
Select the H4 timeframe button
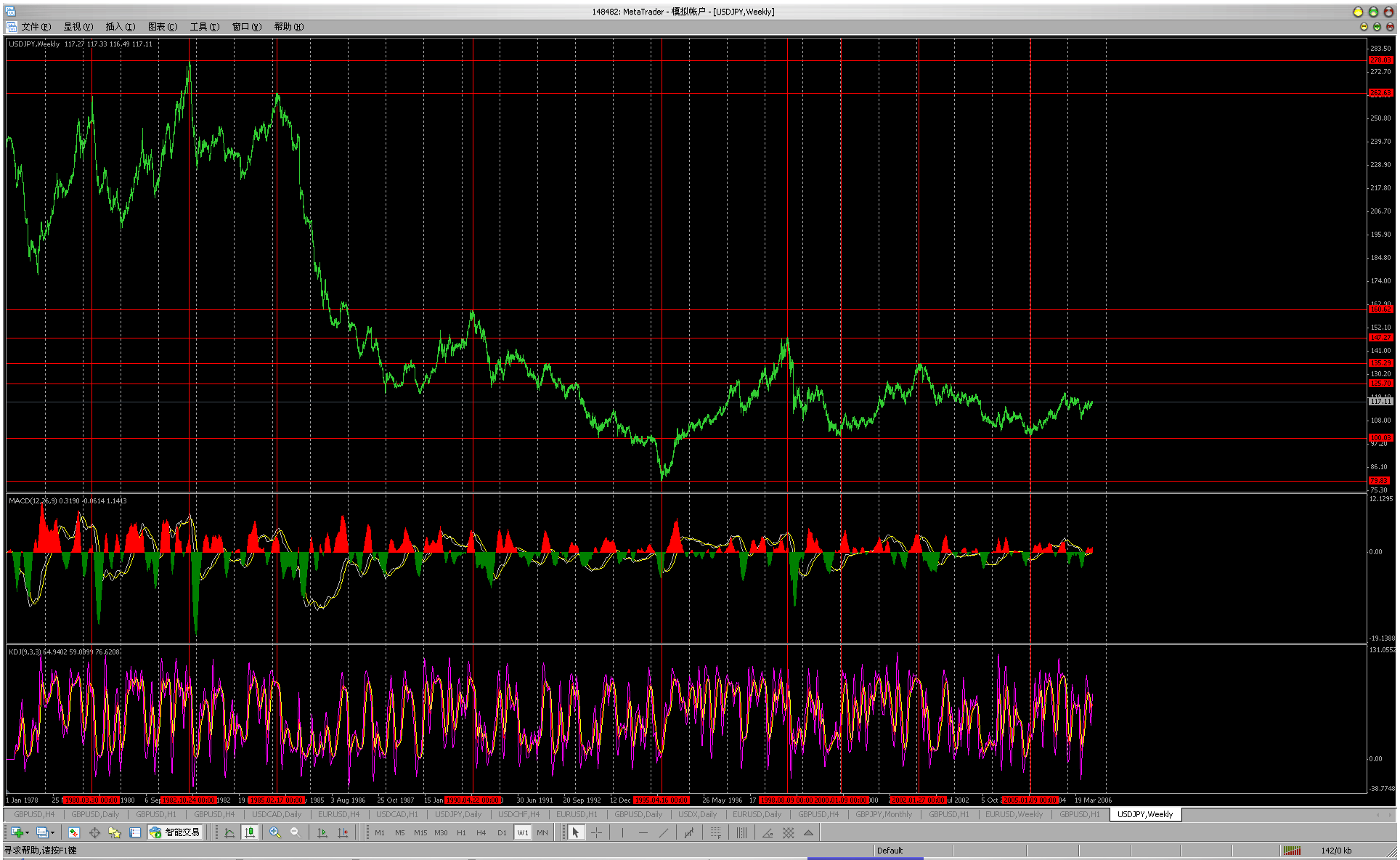(481, 832)
